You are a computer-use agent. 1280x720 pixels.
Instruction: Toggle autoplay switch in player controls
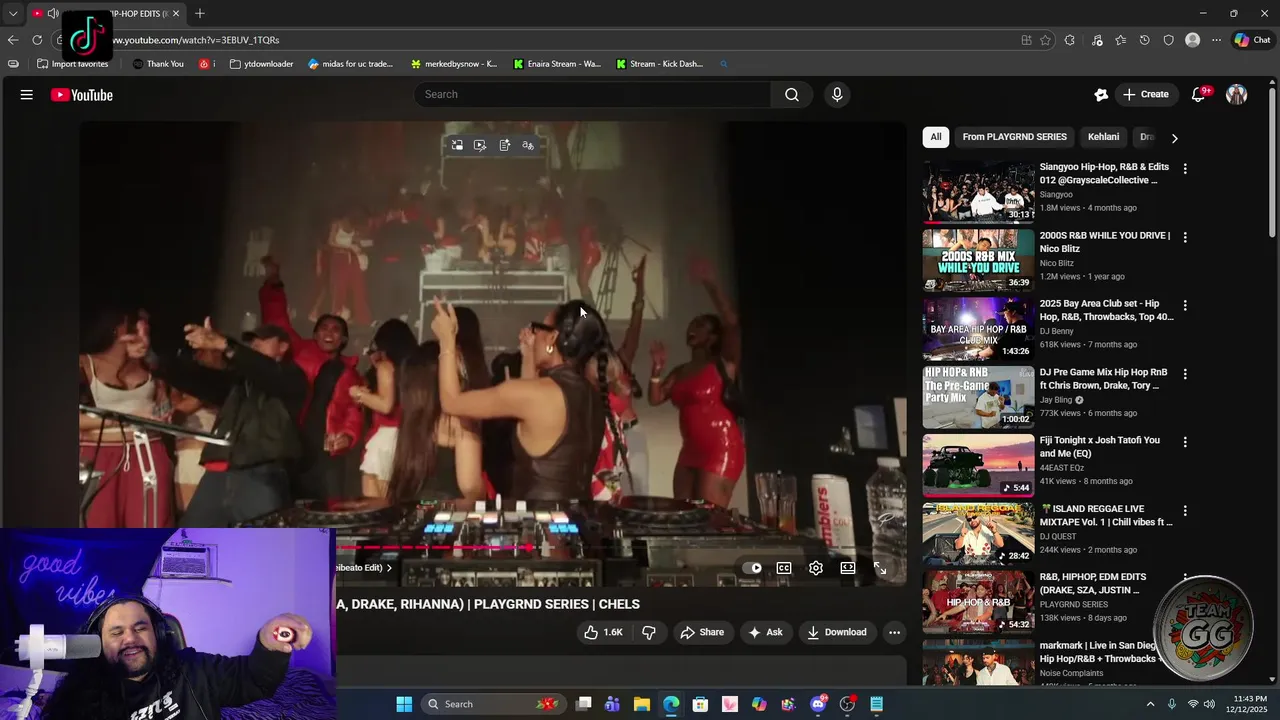(752, 568)
